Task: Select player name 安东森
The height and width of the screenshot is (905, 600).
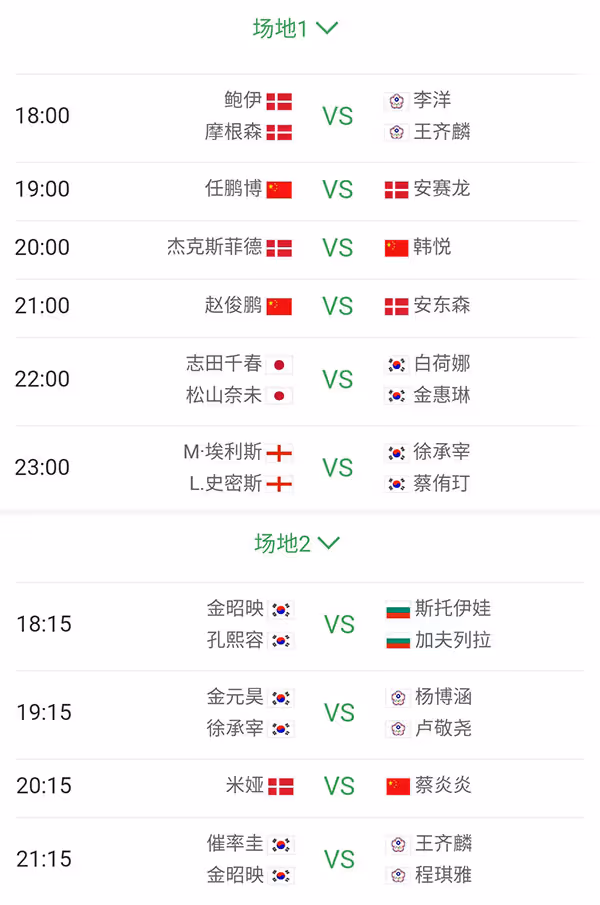Action: (442, 305)
